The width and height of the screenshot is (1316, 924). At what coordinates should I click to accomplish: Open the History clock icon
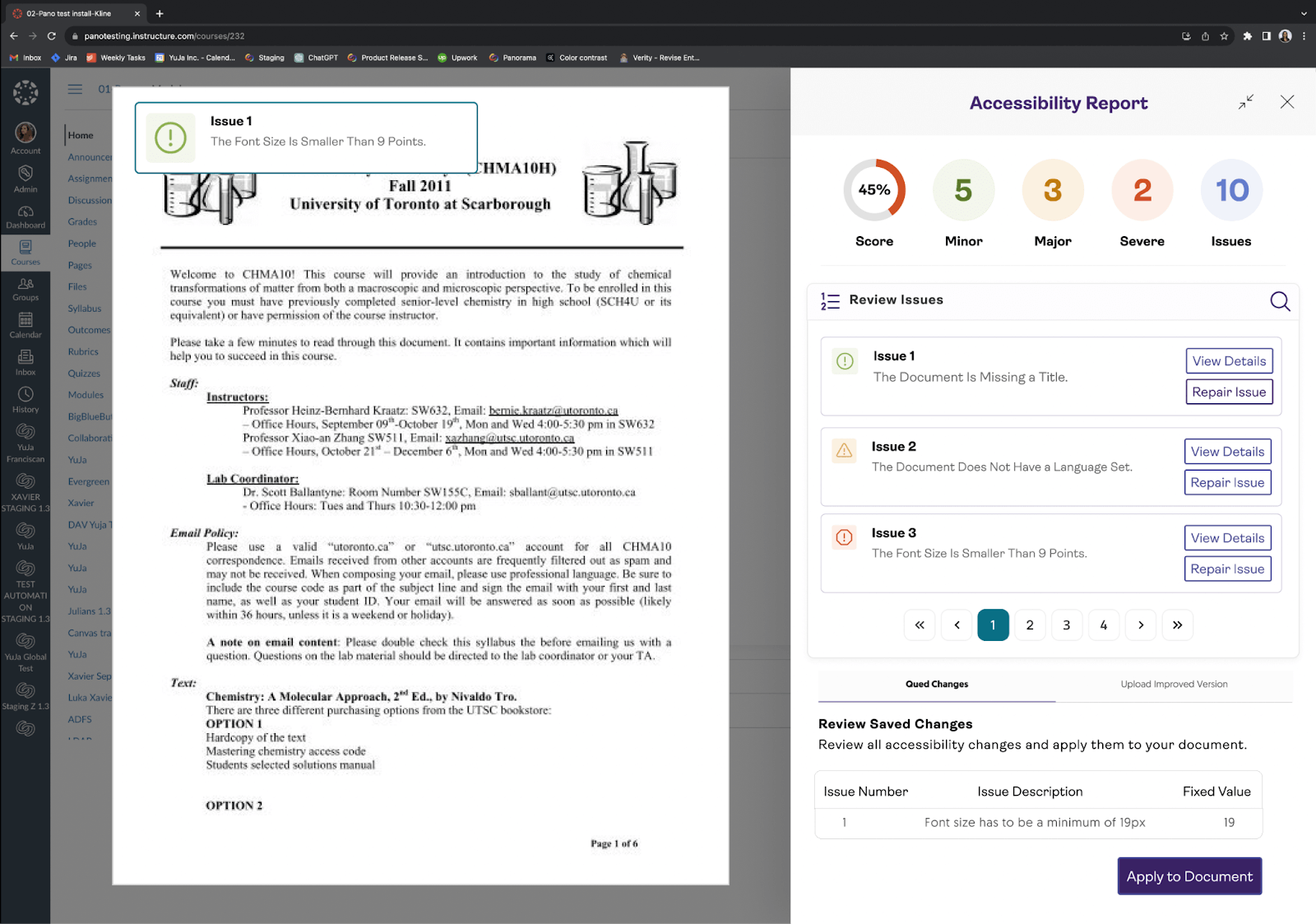25,394
